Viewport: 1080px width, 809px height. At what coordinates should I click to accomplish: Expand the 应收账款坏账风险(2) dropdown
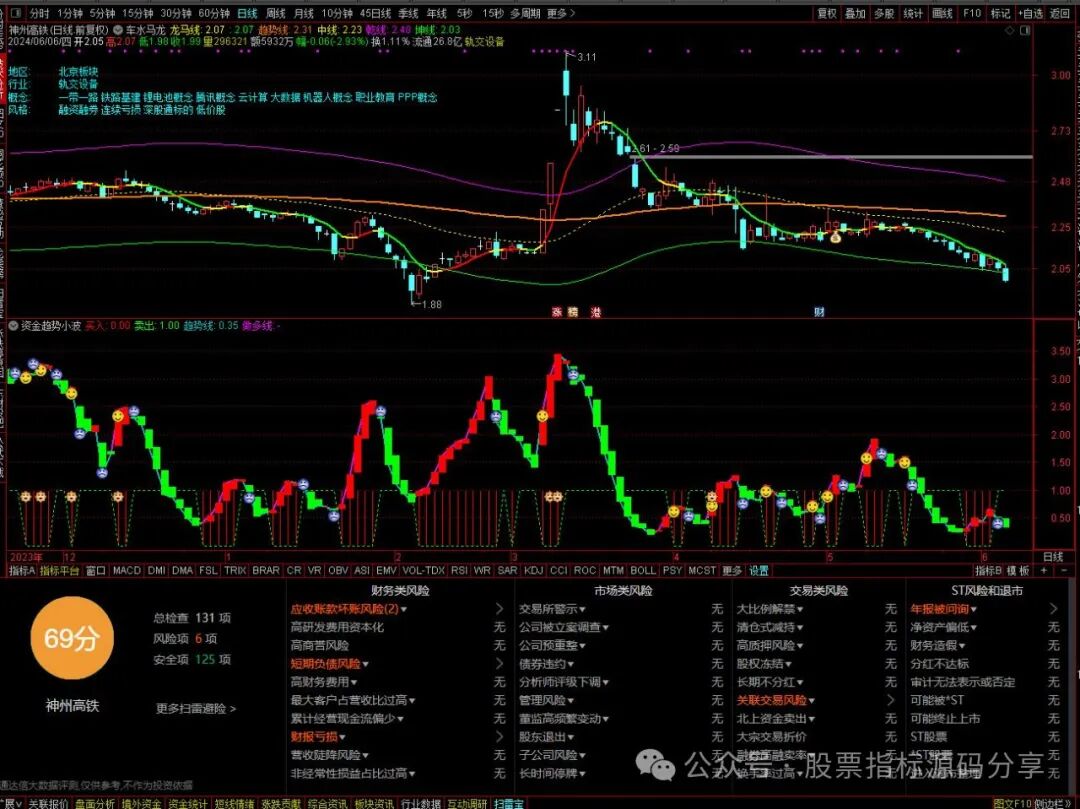404,609
